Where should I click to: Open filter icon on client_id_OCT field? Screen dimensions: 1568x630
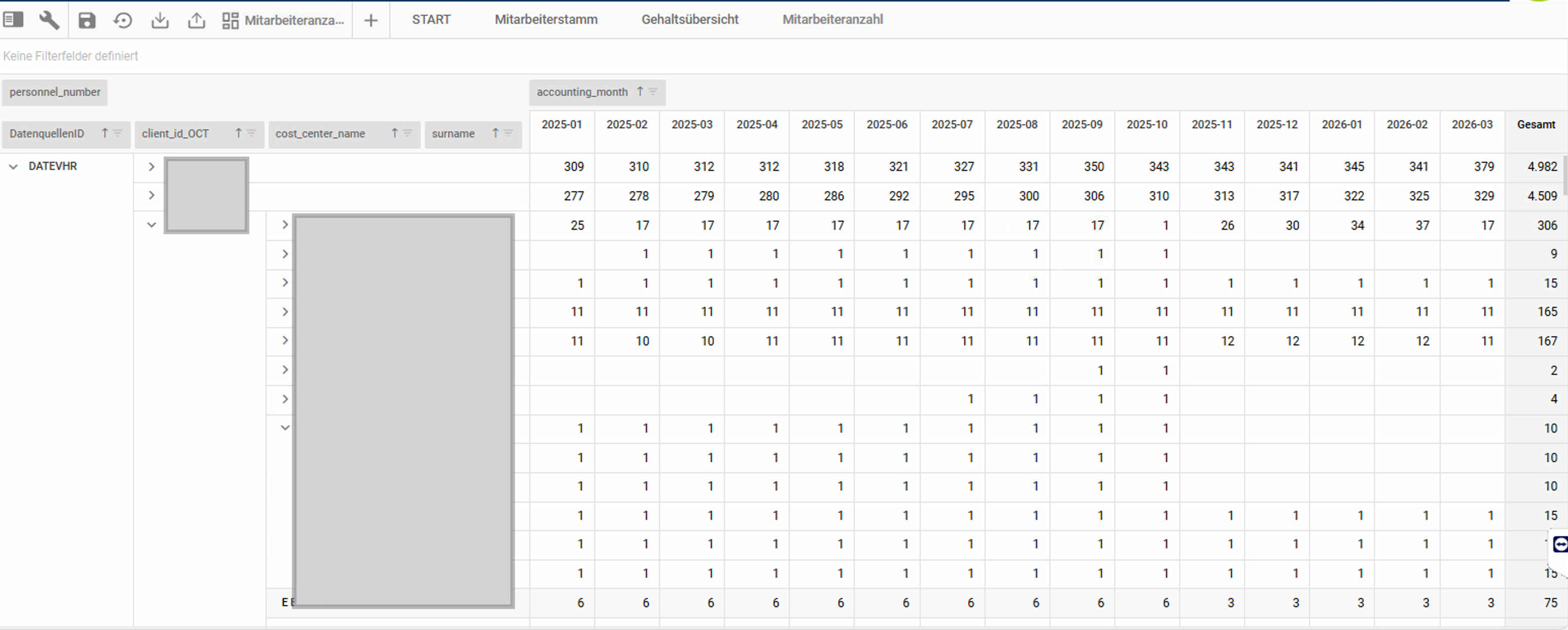(251, 133)
